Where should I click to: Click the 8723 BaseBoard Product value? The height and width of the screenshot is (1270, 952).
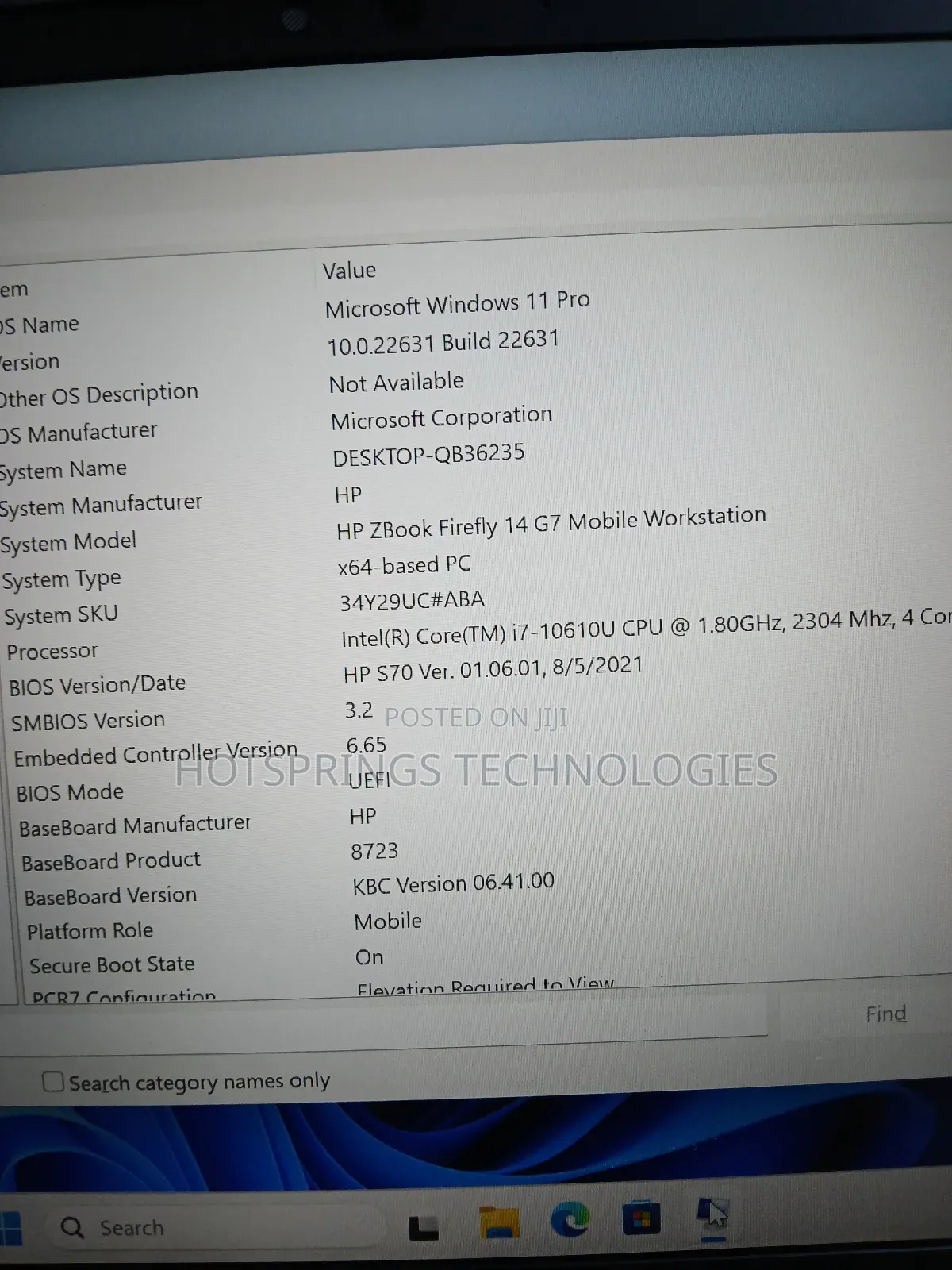(x=374, y=852)
